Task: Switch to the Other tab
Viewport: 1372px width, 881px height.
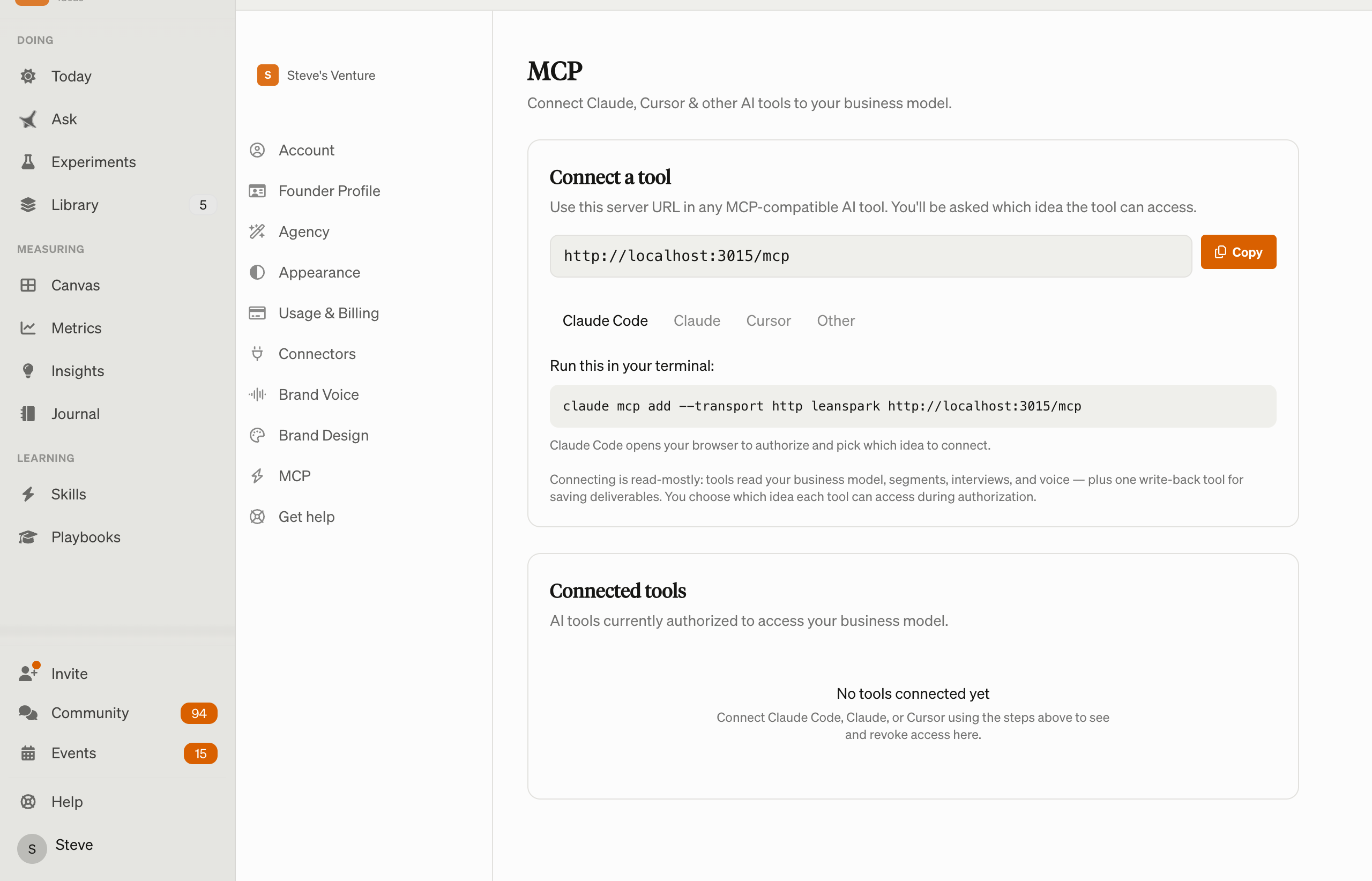Action: [836, 320]
